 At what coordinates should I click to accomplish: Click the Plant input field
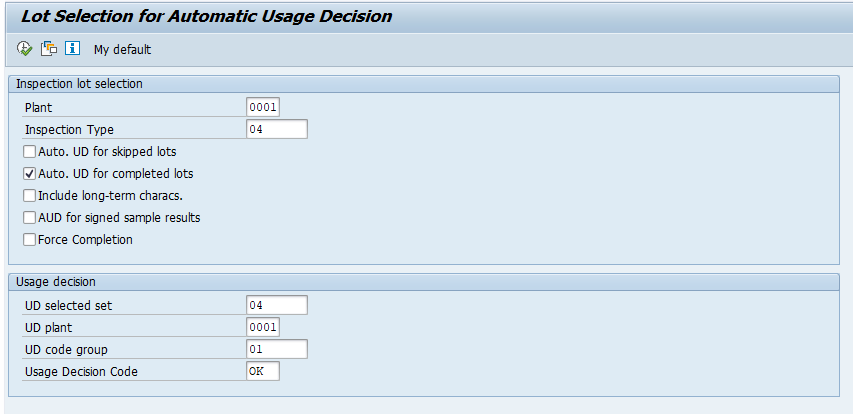[x=263, y=107]
